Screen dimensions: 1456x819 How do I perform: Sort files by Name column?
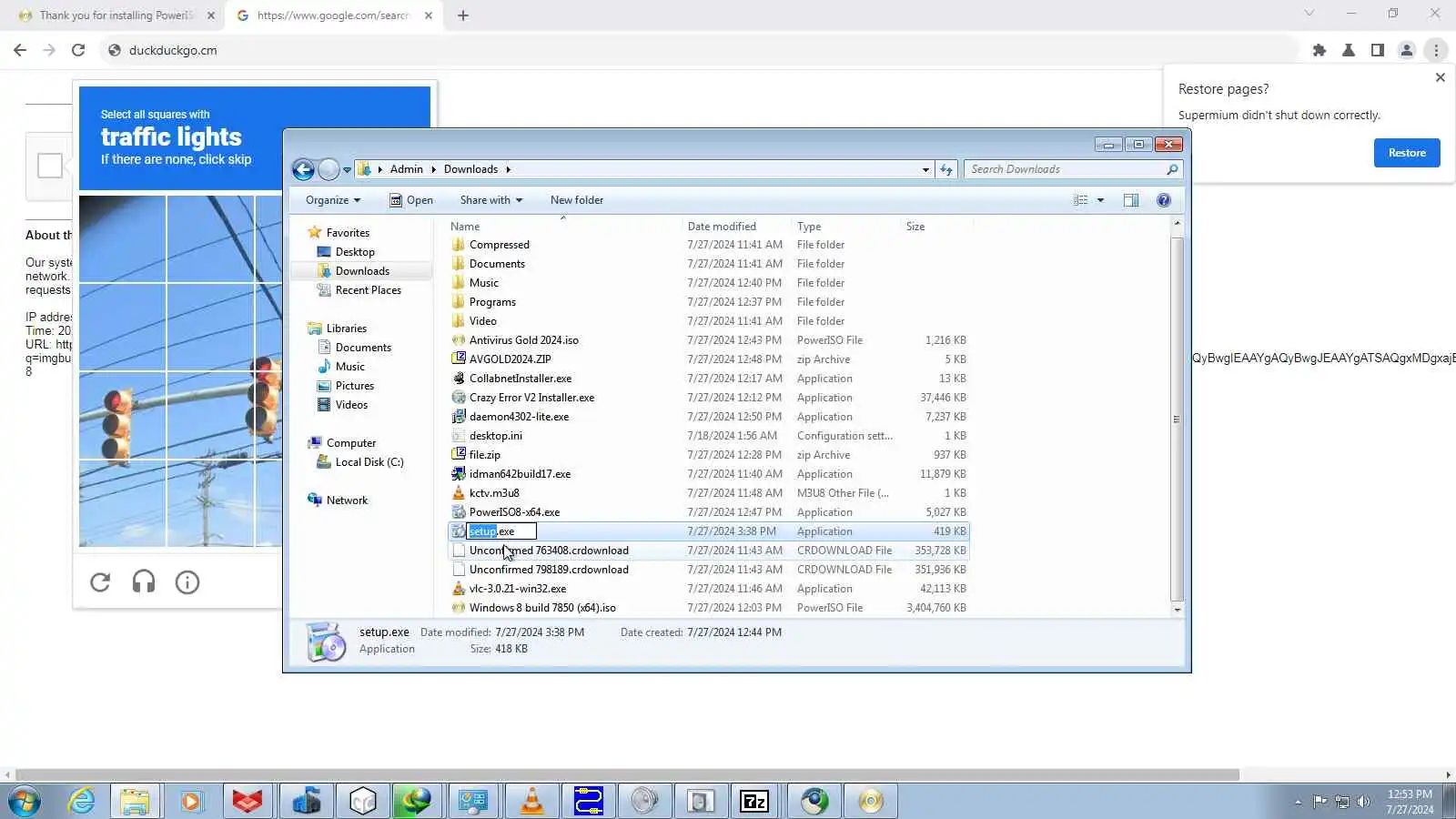(x=564, y=227)
